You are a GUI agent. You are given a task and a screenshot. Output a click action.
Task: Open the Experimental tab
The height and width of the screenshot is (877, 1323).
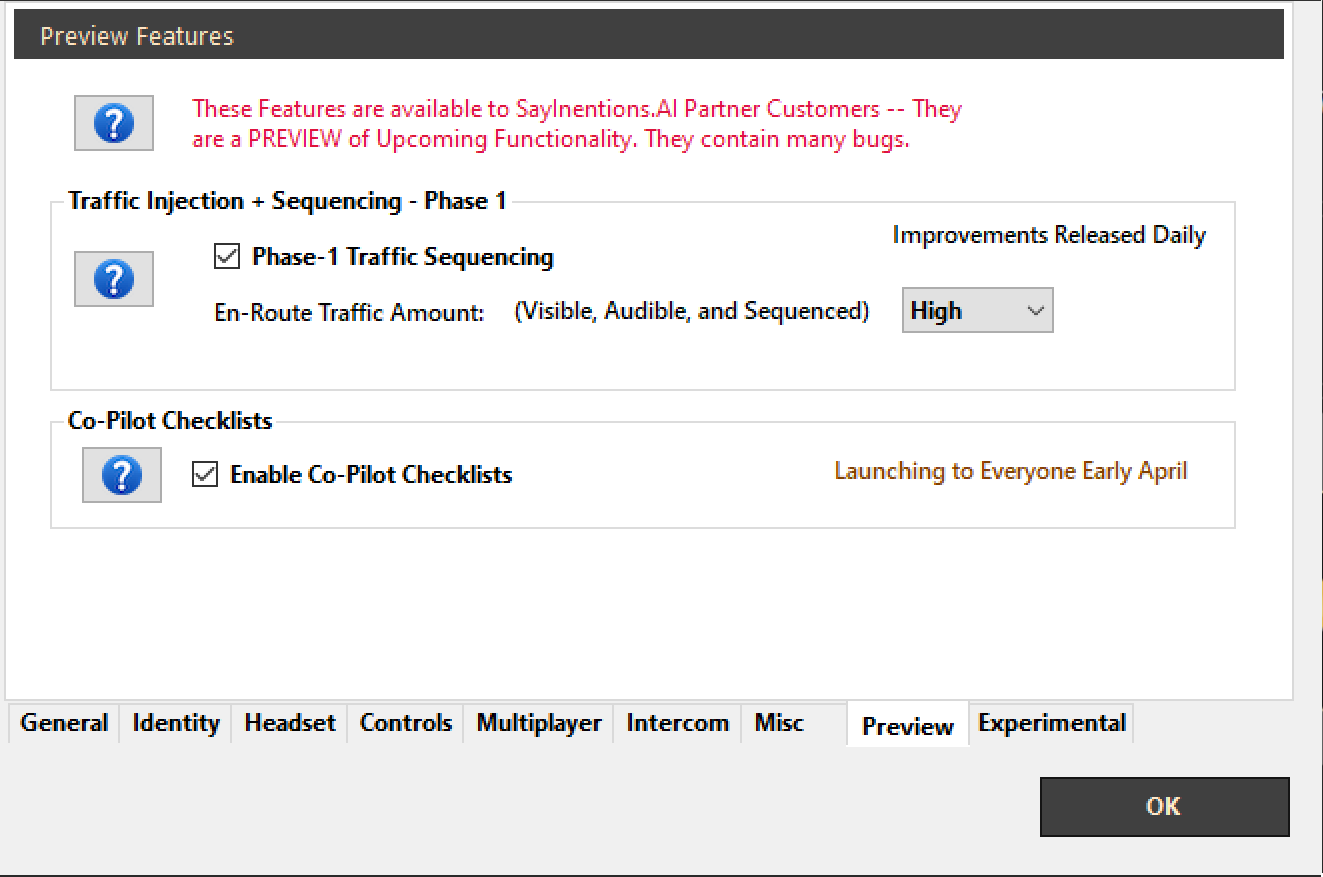point(1052,723)
